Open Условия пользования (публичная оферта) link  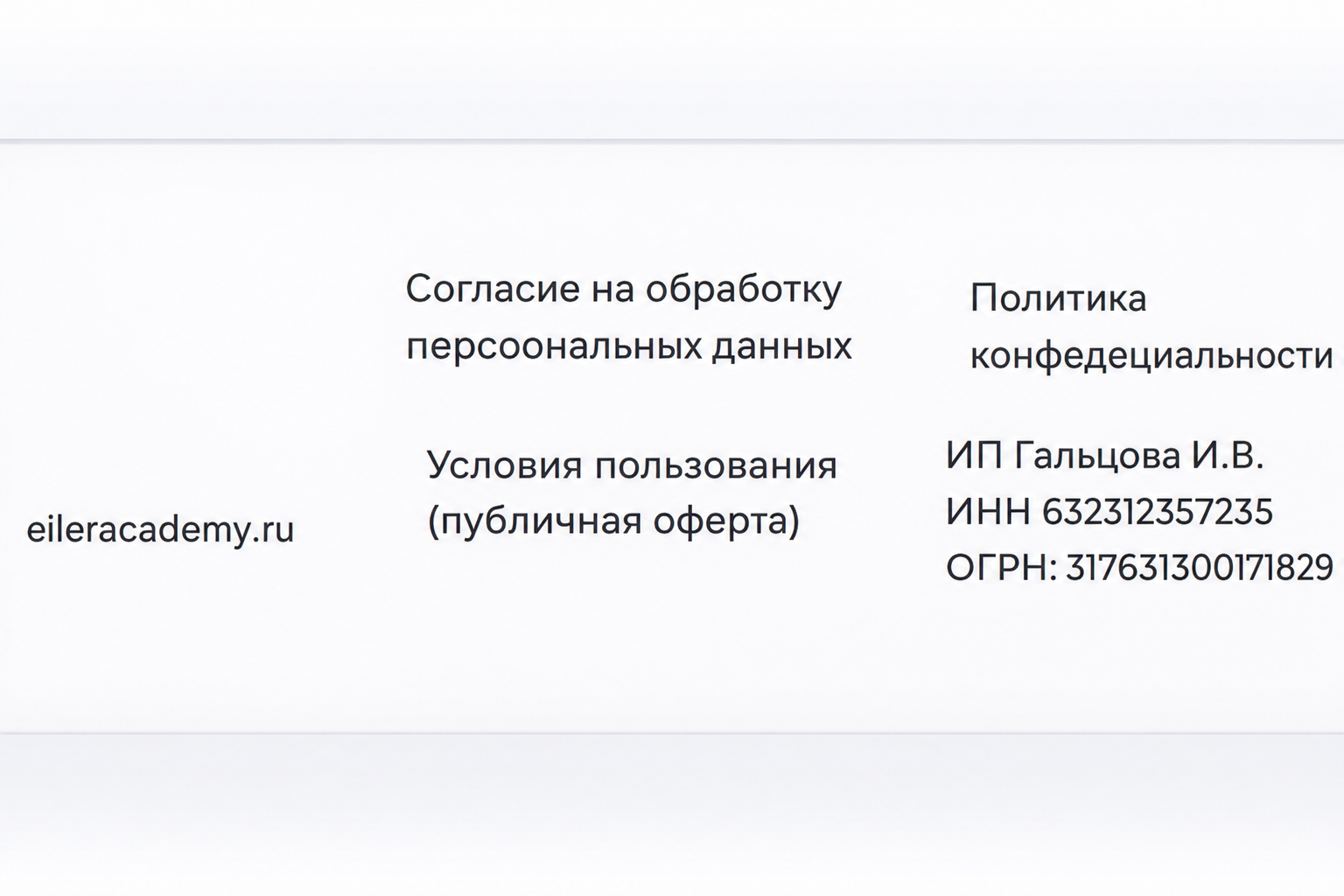632,493
